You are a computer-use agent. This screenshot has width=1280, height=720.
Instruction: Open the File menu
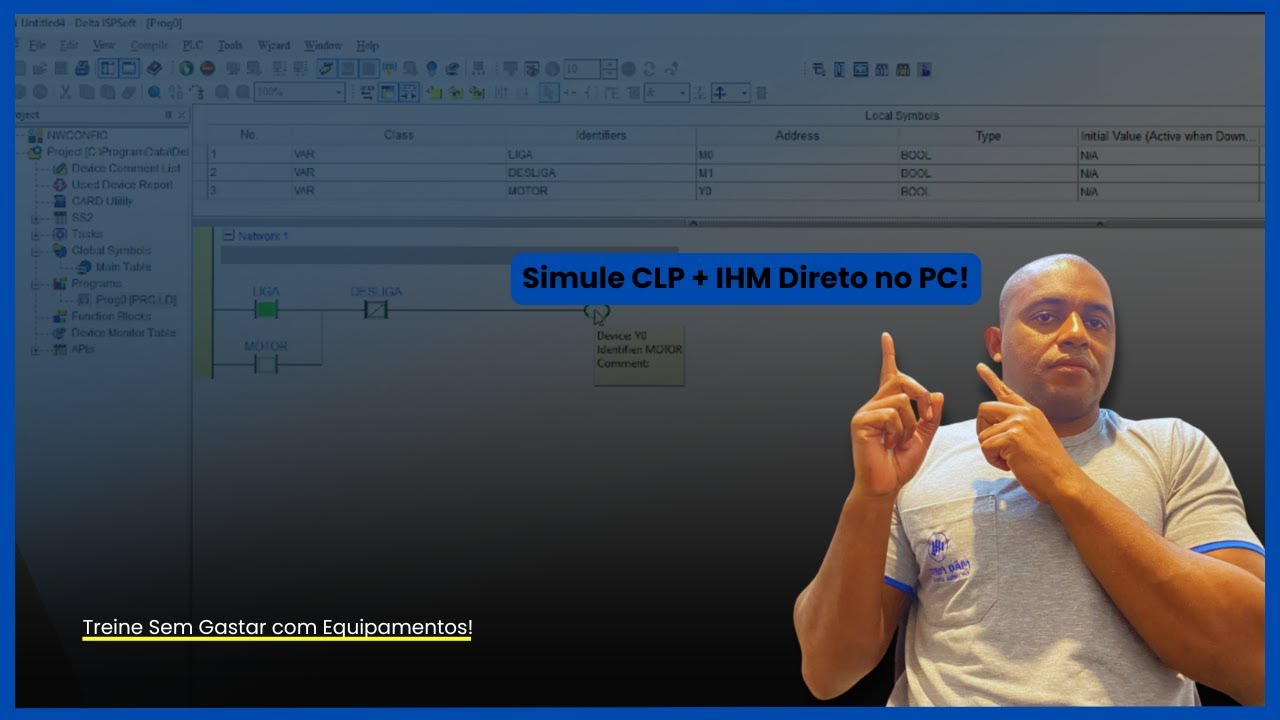pyautogui.click(x=37, y=45)
